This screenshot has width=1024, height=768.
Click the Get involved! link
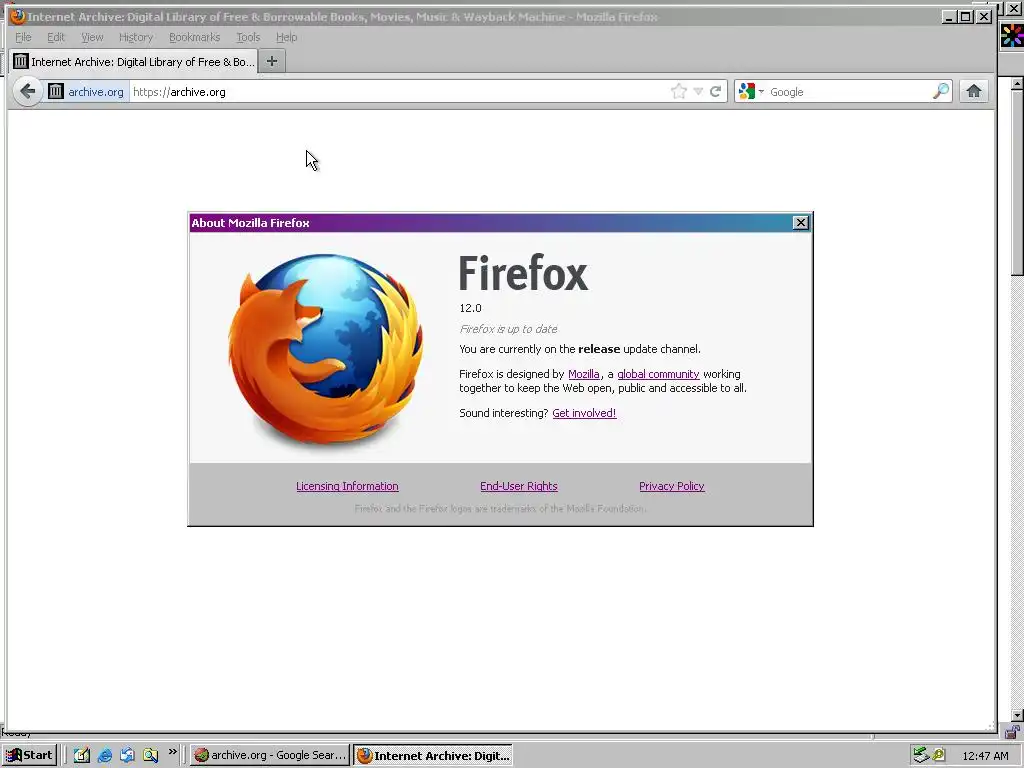tap(584, 413)
